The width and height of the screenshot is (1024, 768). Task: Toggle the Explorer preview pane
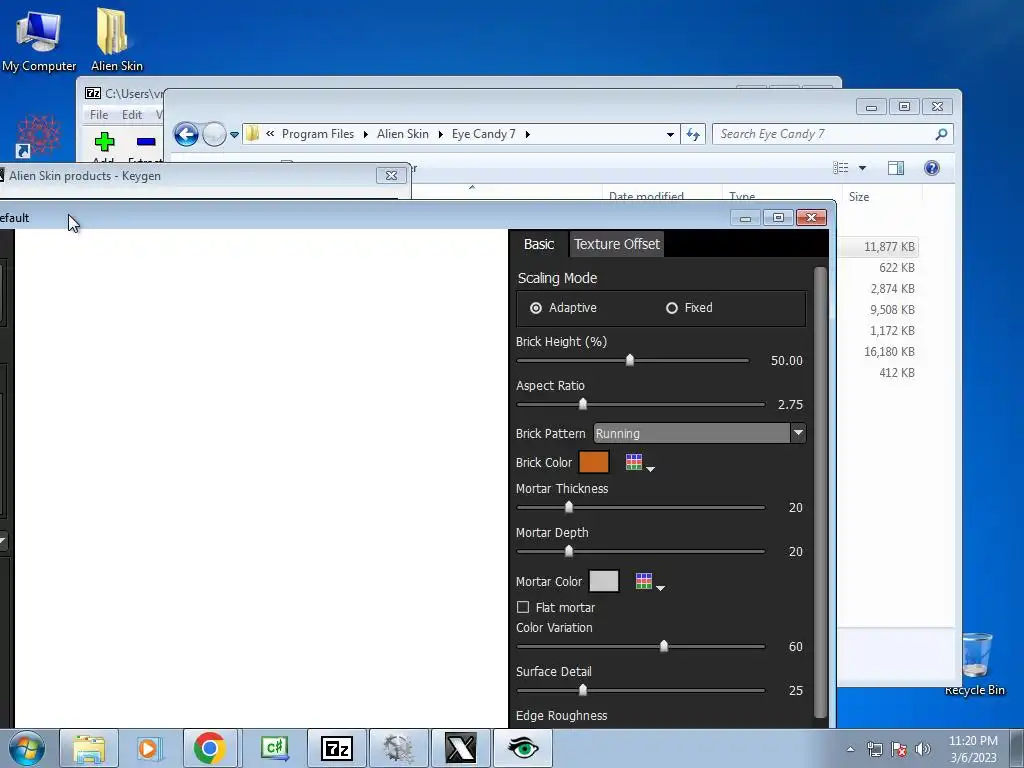tap(896, 168)
